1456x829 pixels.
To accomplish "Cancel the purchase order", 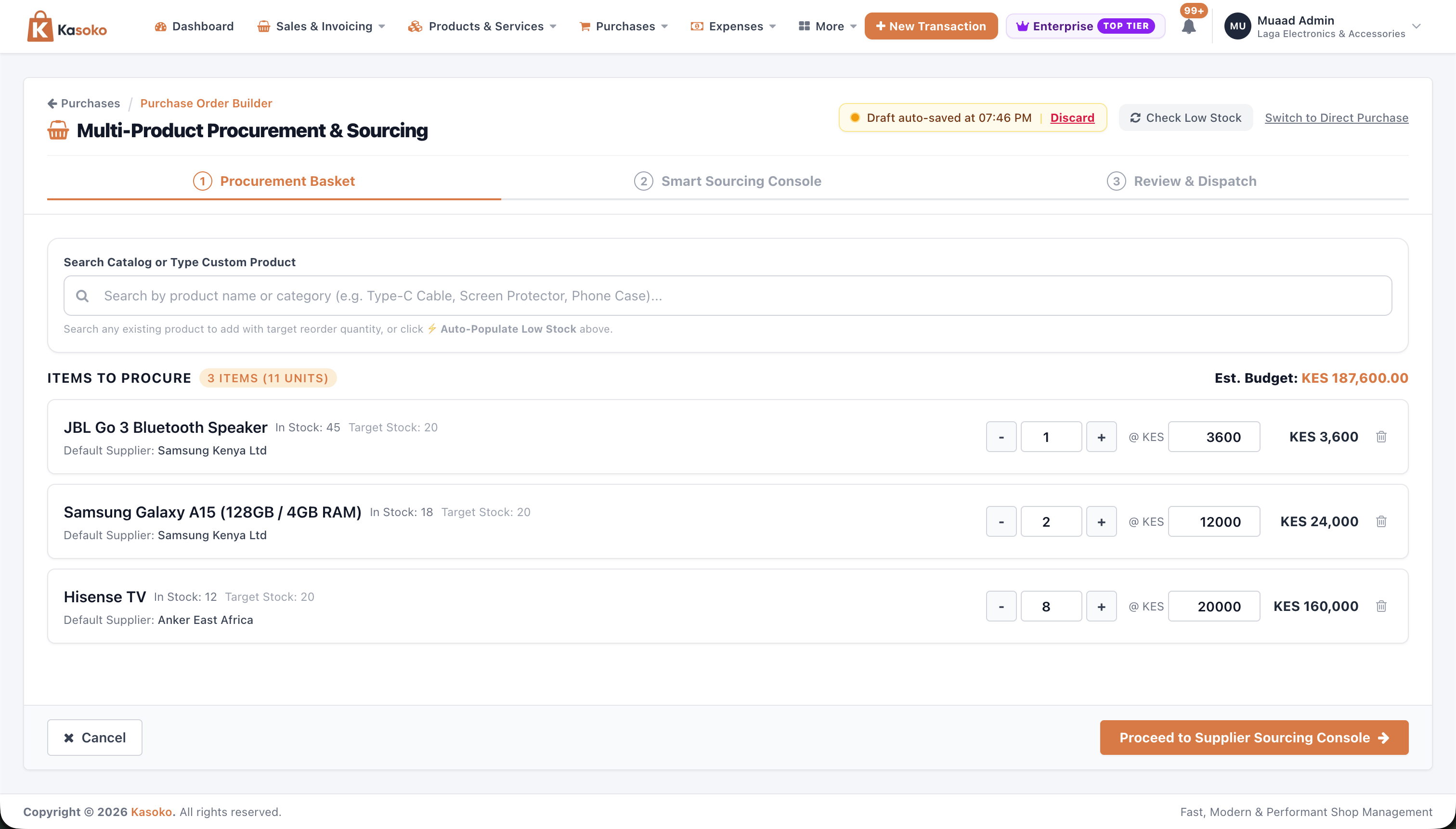I will tap(94, 738).
